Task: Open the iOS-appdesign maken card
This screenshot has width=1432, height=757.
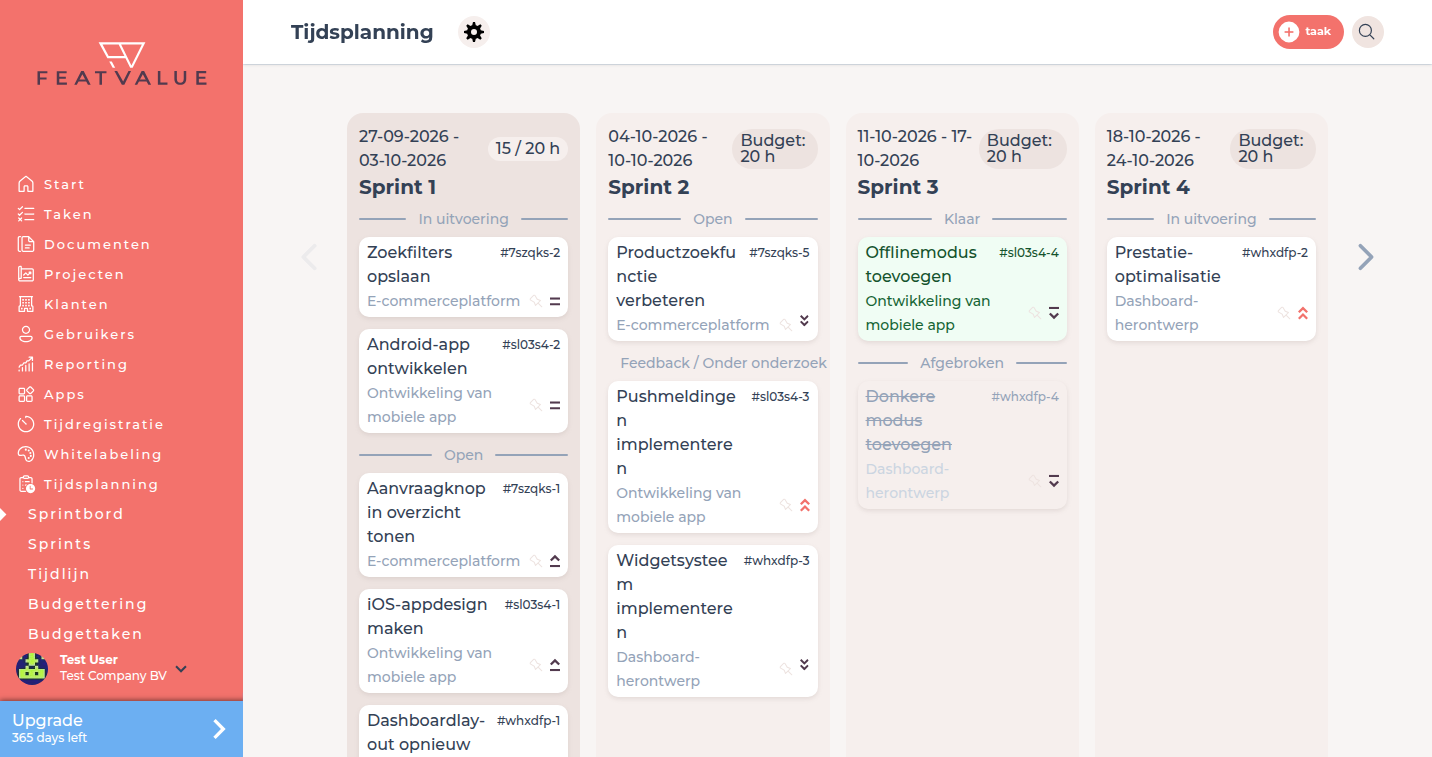Action: [463, 641]
